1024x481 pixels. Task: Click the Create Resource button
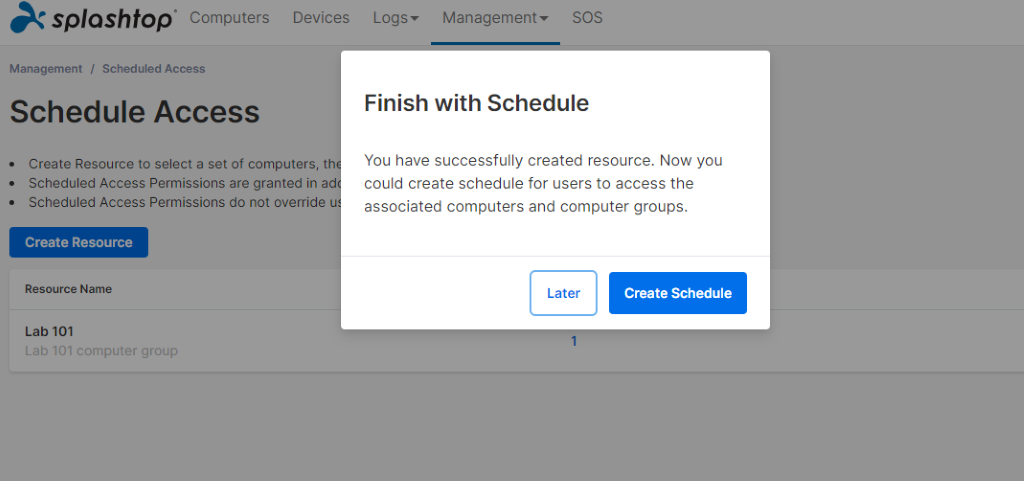click(x=78, y=242)
